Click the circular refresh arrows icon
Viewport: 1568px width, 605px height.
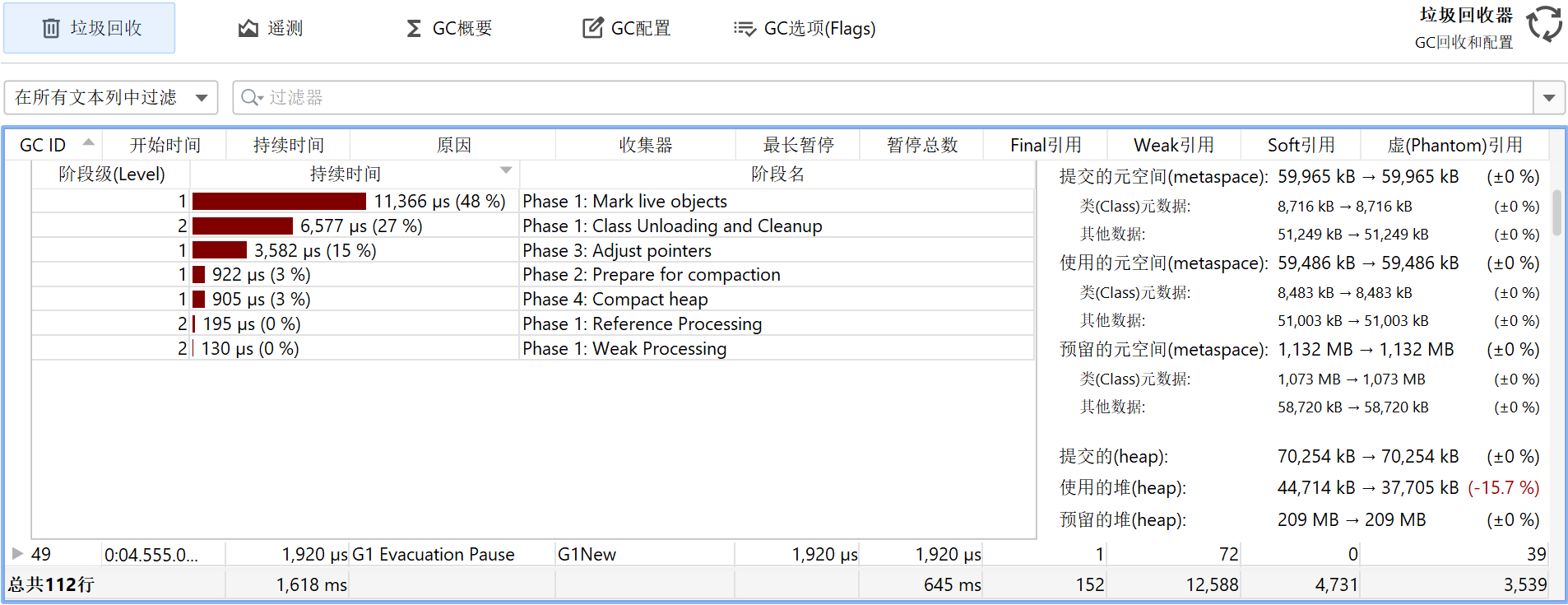click(1543, 24)
